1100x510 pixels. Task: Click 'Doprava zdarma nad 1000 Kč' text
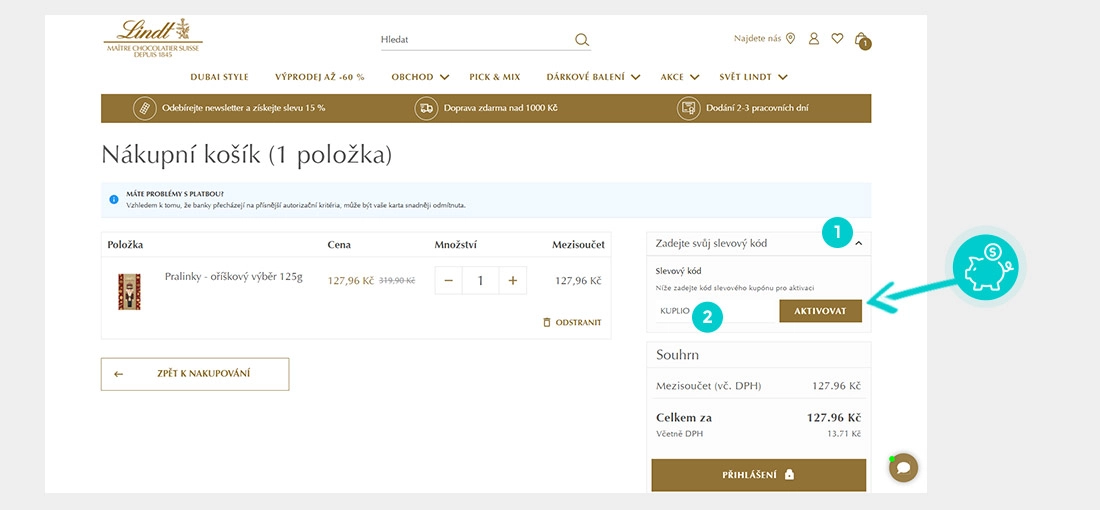(501, 109)
